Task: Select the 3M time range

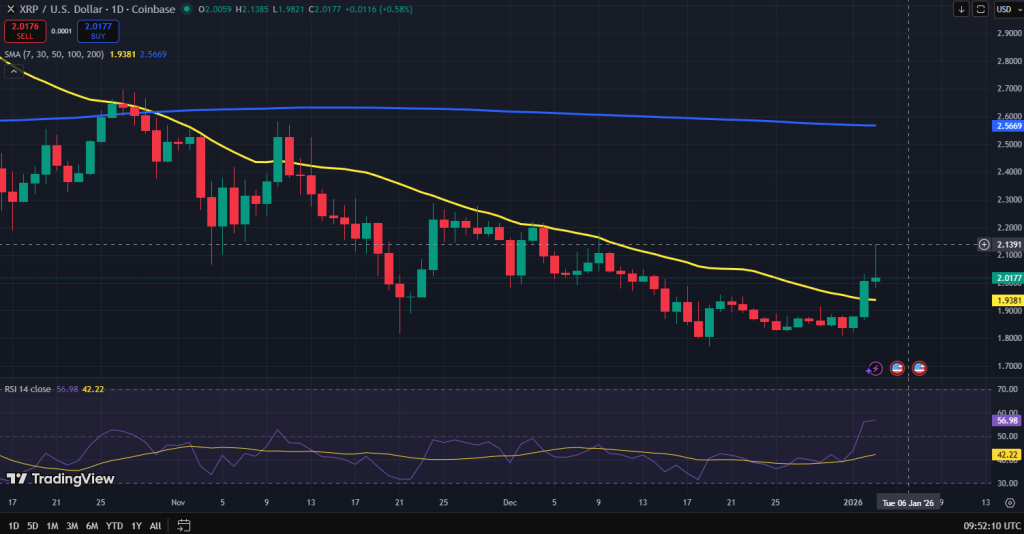Action: pos(72,526)
